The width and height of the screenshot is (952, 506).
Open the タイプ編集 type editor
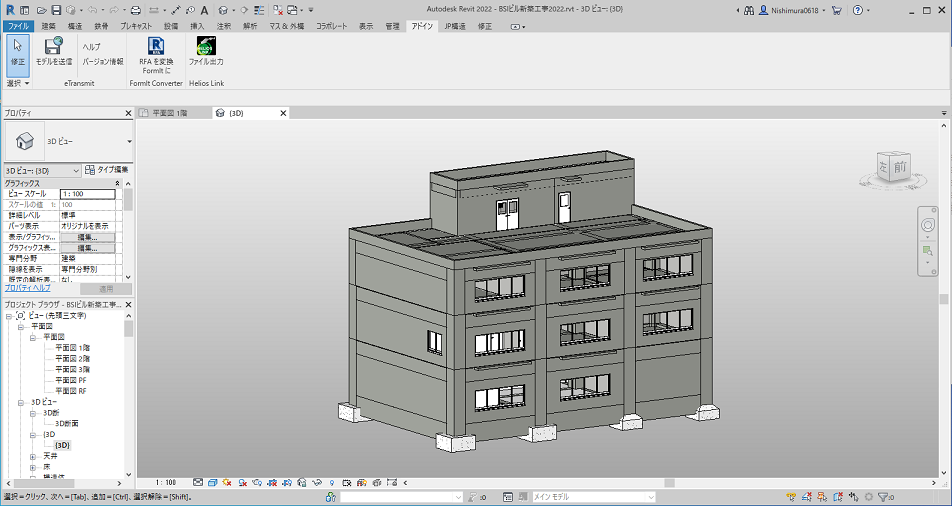pyautogui.click(x=106, y=170)
